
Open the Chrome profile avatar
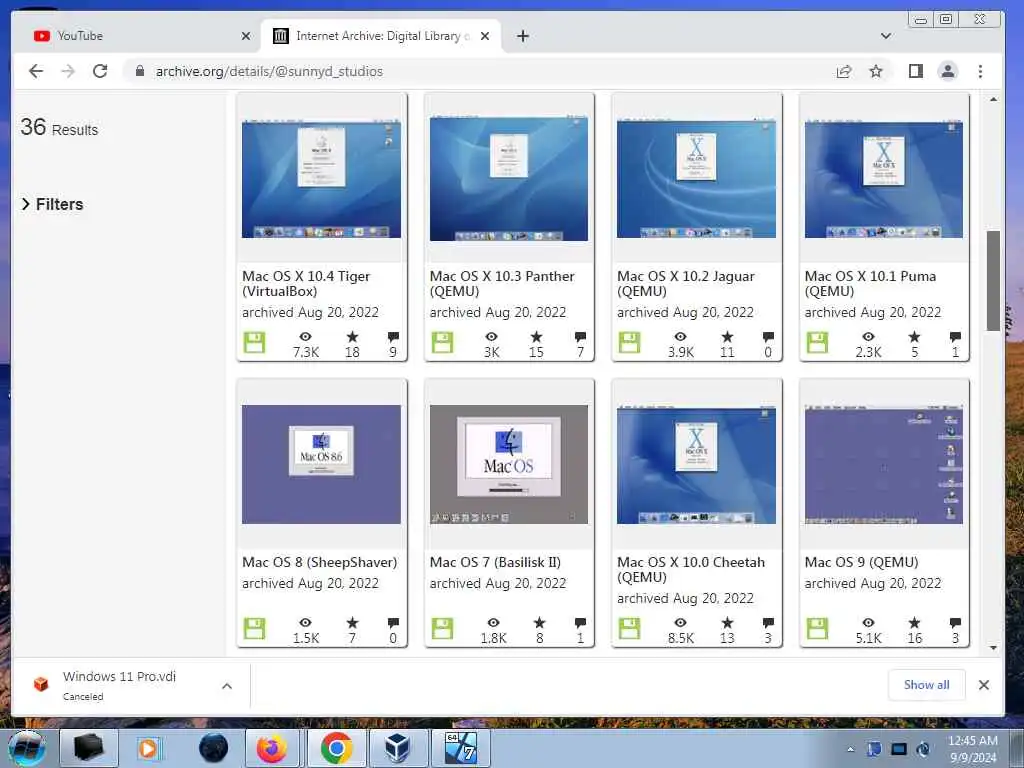click(948, 71)
